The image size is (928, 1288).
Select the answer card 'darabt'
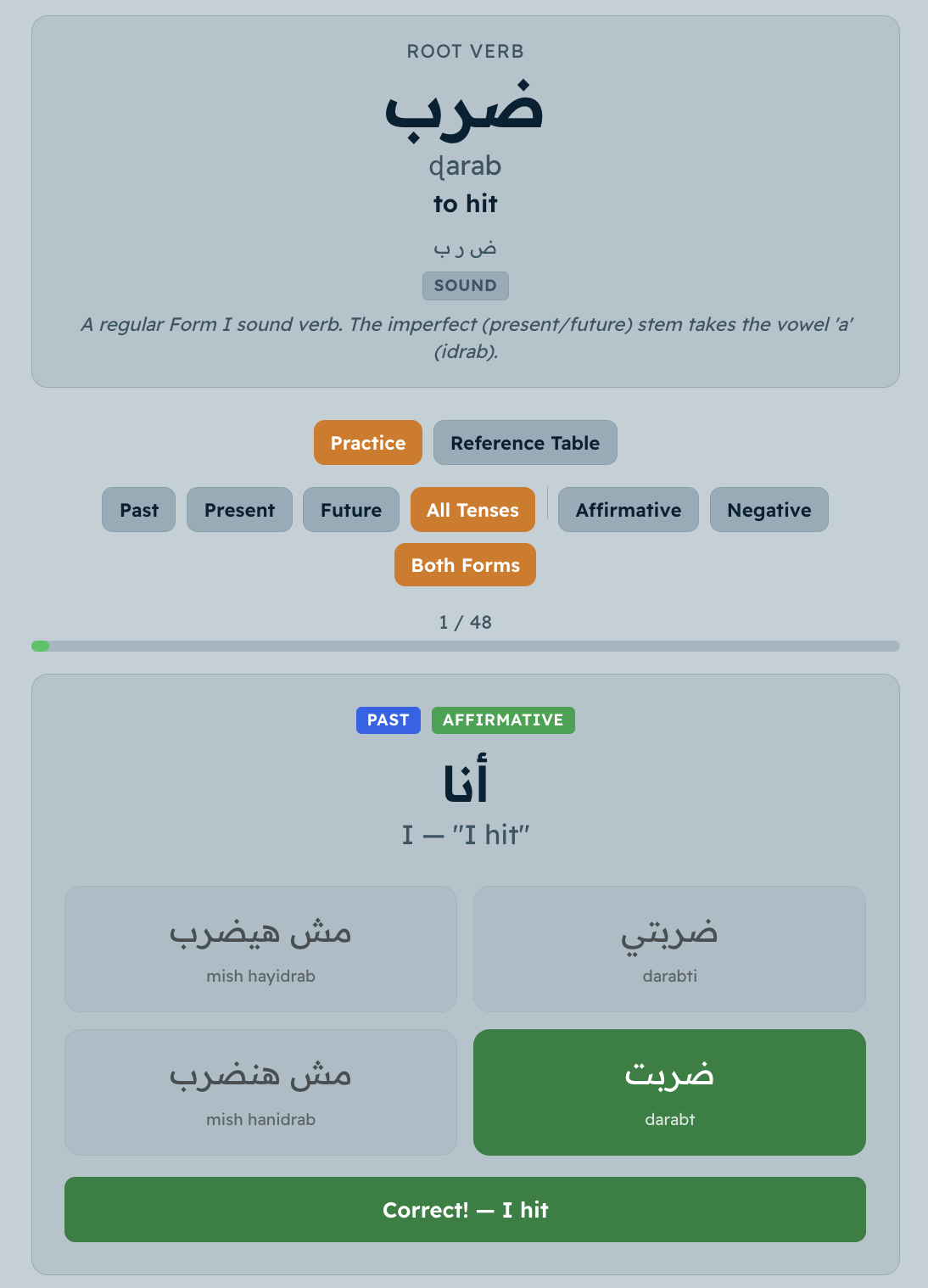coord(669,1092)
